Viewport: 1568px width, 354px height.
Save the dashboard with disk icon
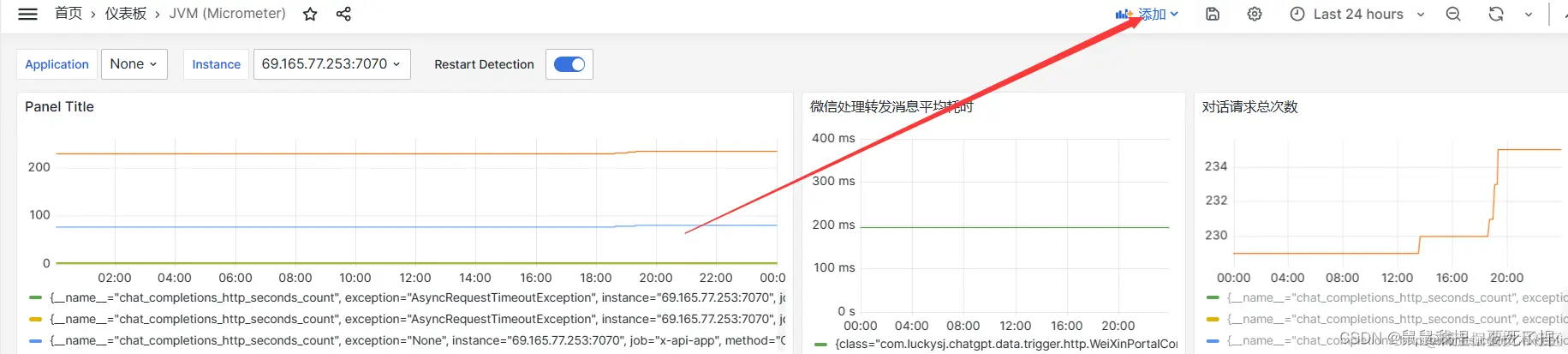tap(1213, 14)
